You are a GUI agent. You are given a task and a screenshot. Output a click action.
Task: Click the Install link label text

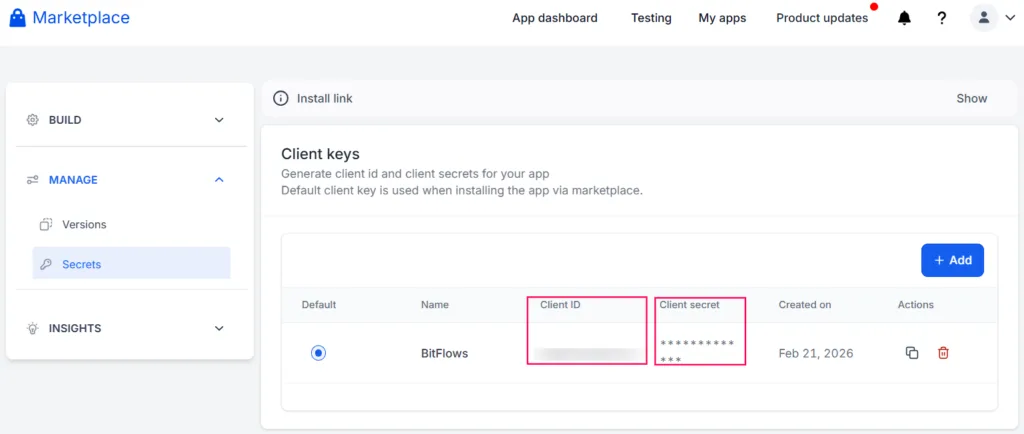click(x=325, y=99)
